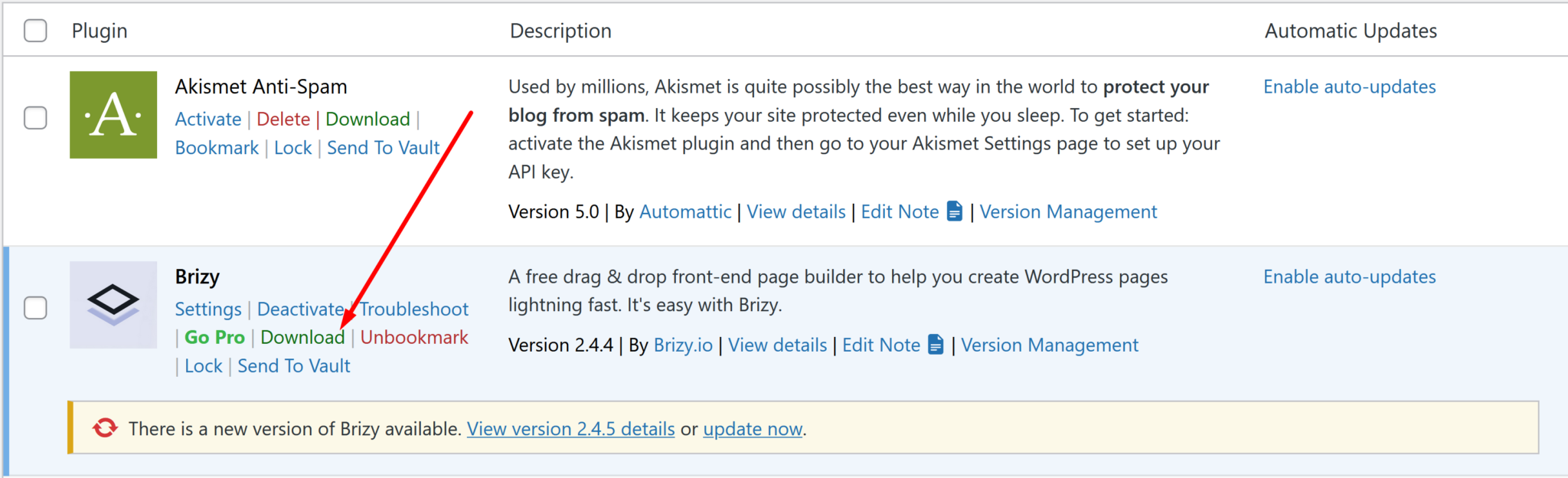This screenshot has width=1568, height=478.
Task: Unbookmark the Brizy plugin
Action: click(414, 338)
